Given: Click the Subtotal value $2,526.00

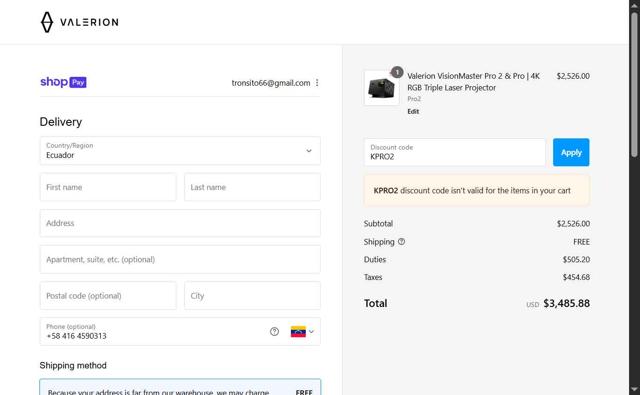Looking at the screenshot, I should (573, 224).
